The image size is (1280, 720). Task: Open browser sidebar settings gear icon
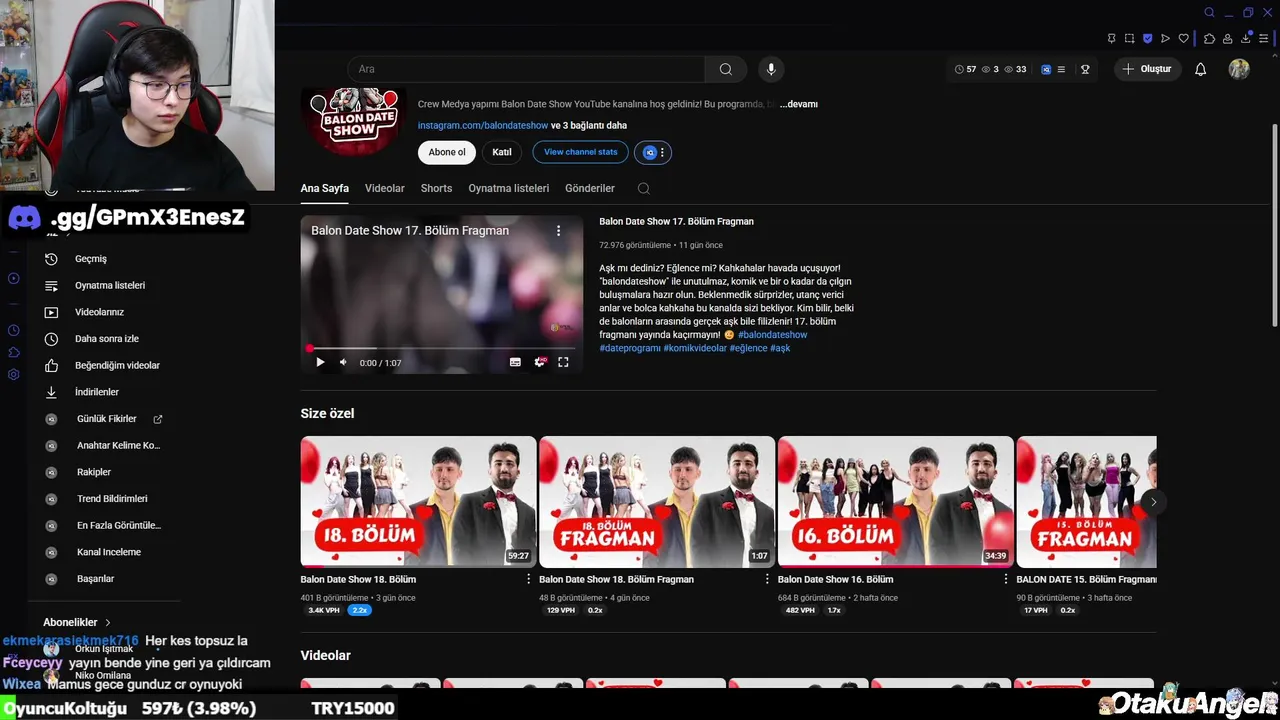(14, 375)
